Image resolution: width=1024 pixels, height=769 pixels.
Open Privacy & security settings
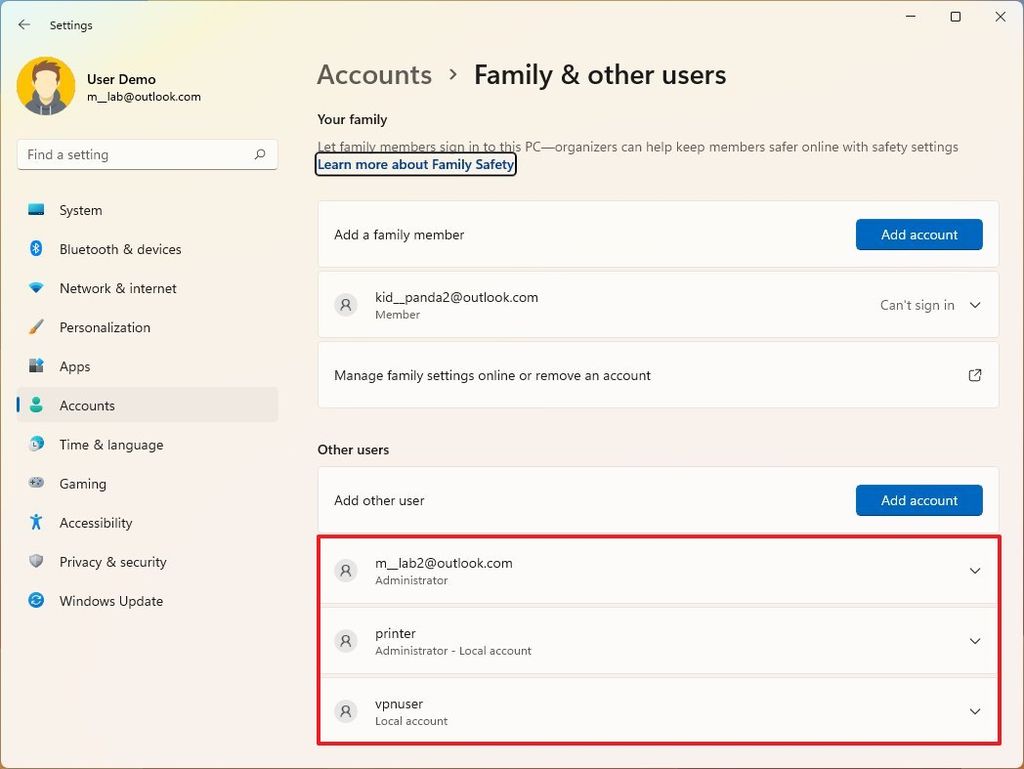112,562
